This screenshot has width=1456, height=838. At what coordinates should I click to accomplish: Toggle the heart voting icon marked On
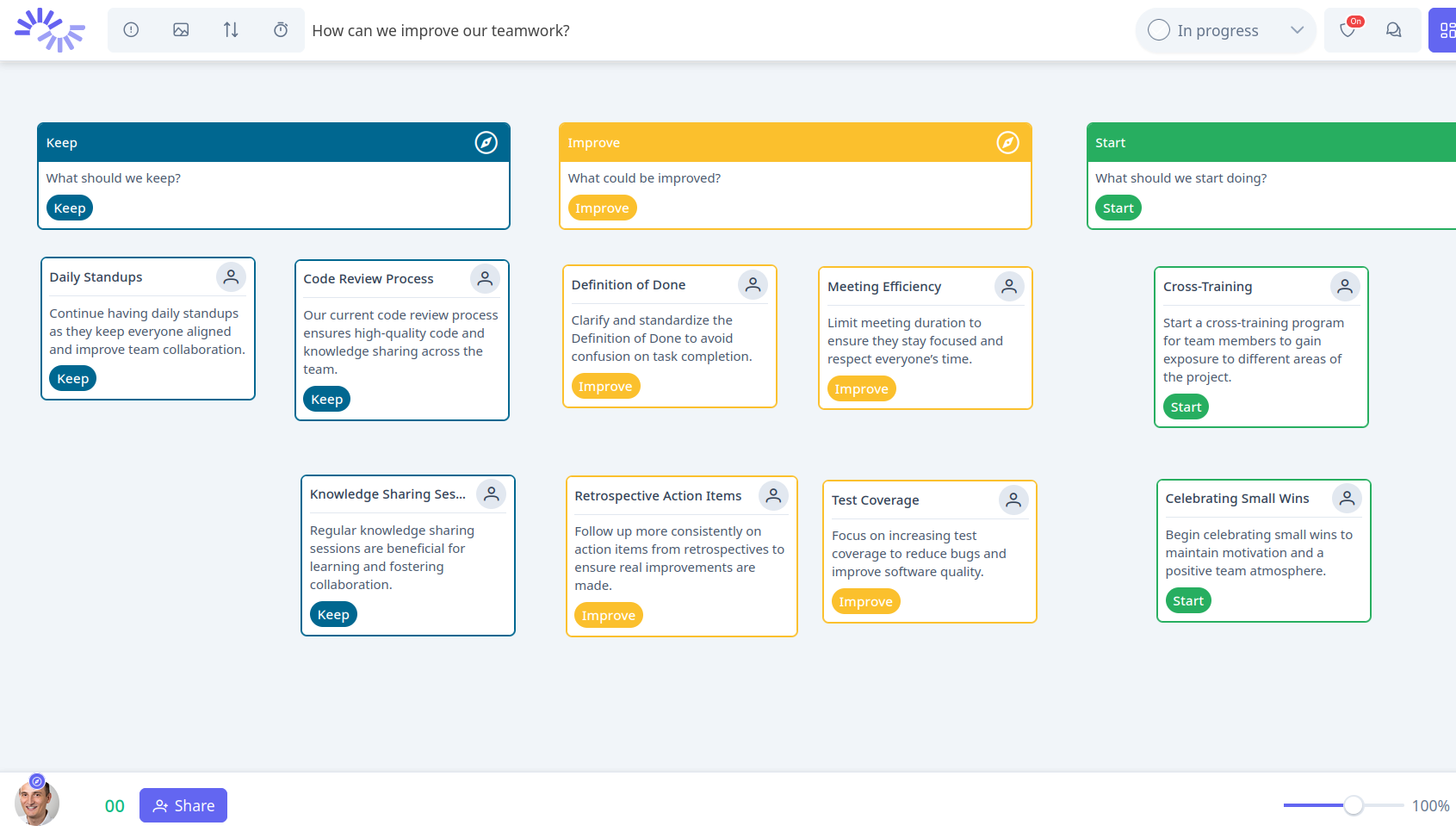(1348, 31)
